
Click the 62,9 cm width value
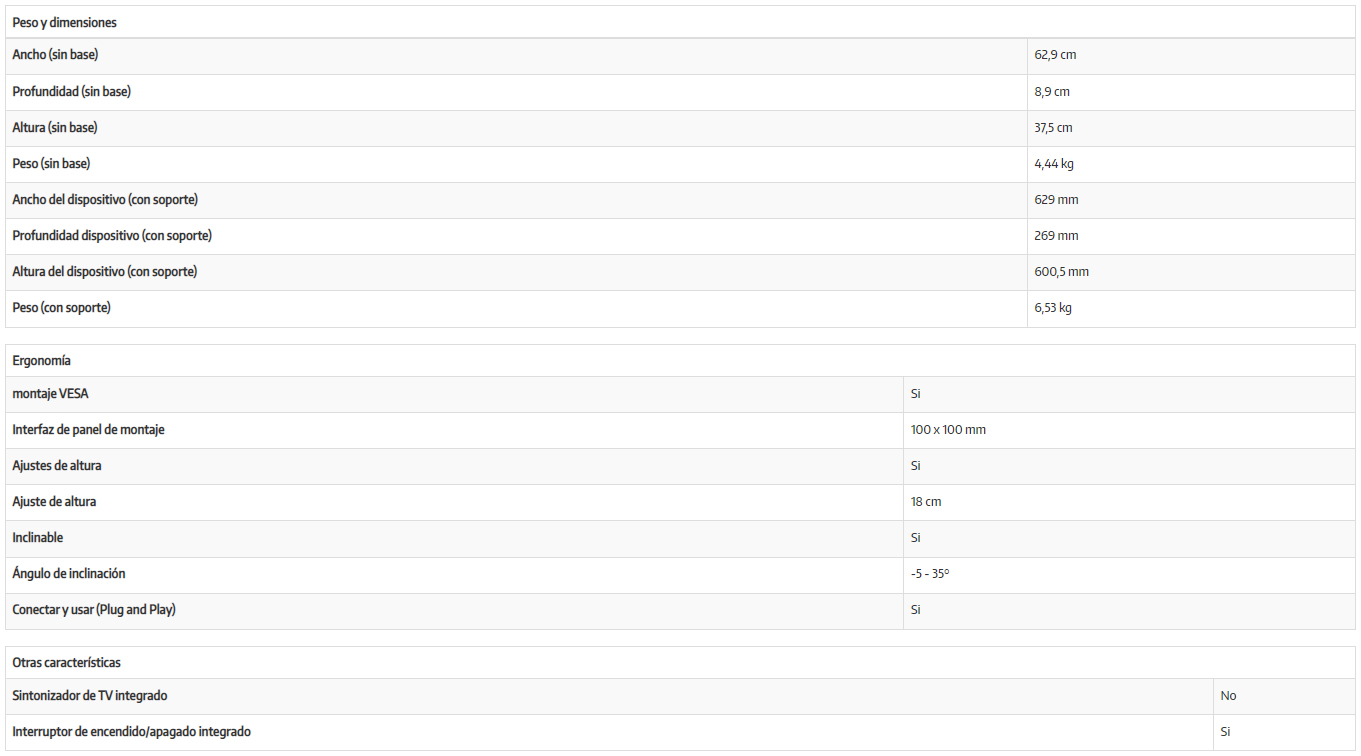click(x=1055, y=55)
